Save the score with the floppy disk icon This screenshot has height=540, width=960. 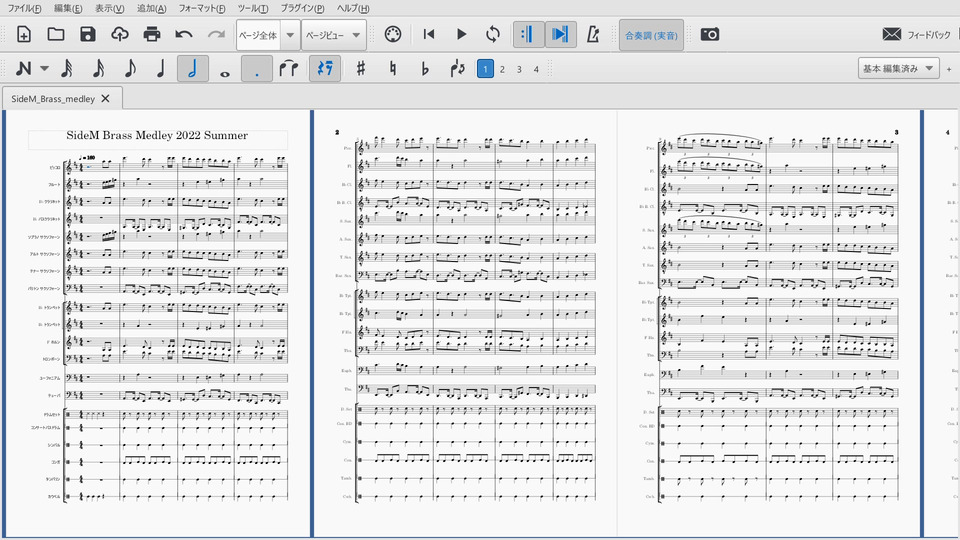tap(88, 34)
